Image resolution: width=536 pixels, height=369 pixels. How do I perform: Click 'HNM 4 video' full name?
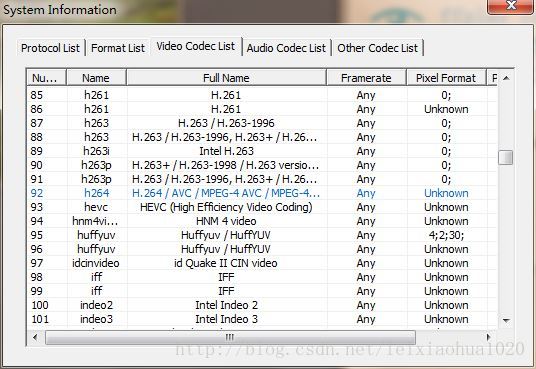(x=226, y=221)
